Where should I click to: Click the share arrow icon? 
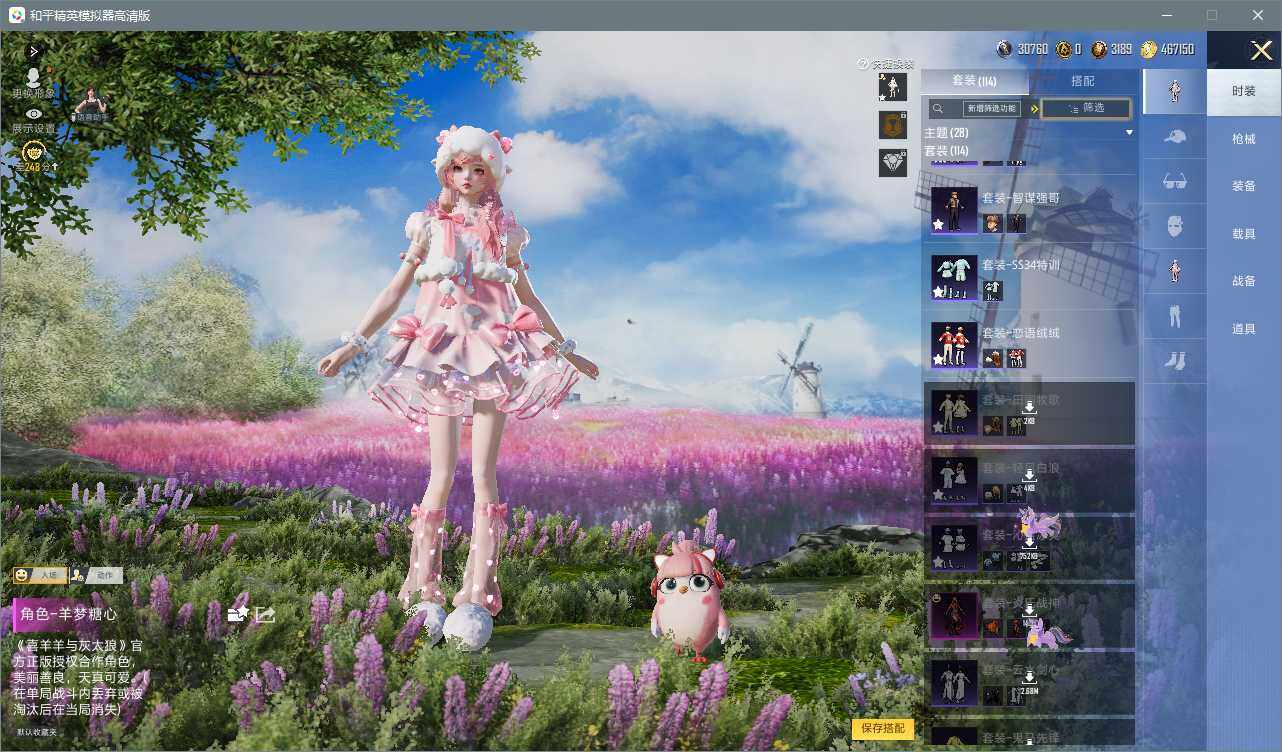tap(265, 613)
